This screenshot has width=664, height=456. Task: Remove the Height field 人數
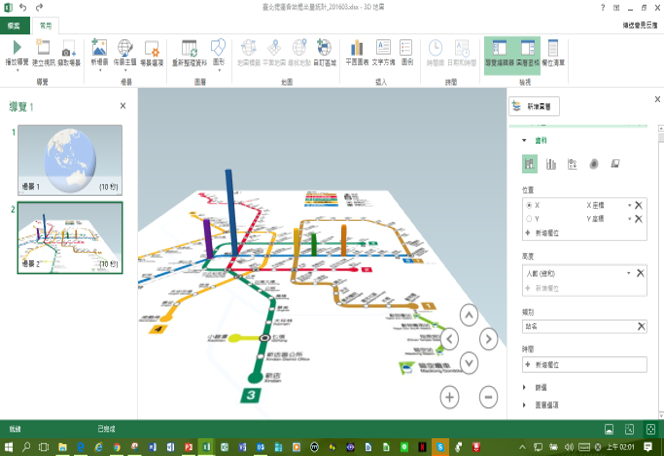(x=640, y=273)
